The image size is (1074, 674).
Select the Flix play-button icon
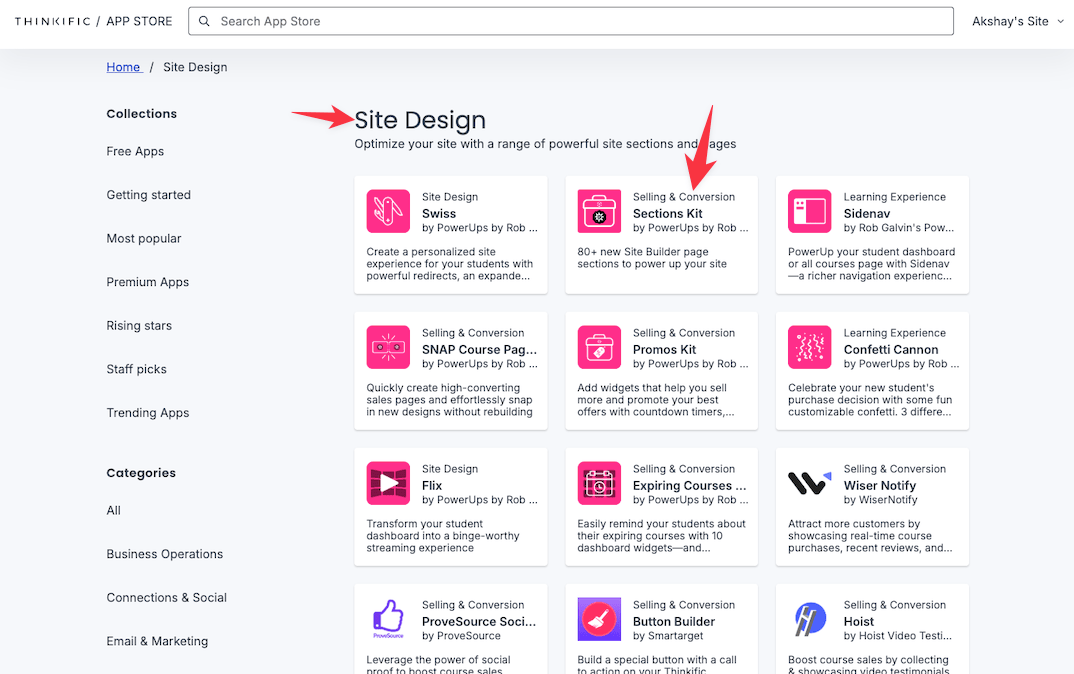point(388,483)
